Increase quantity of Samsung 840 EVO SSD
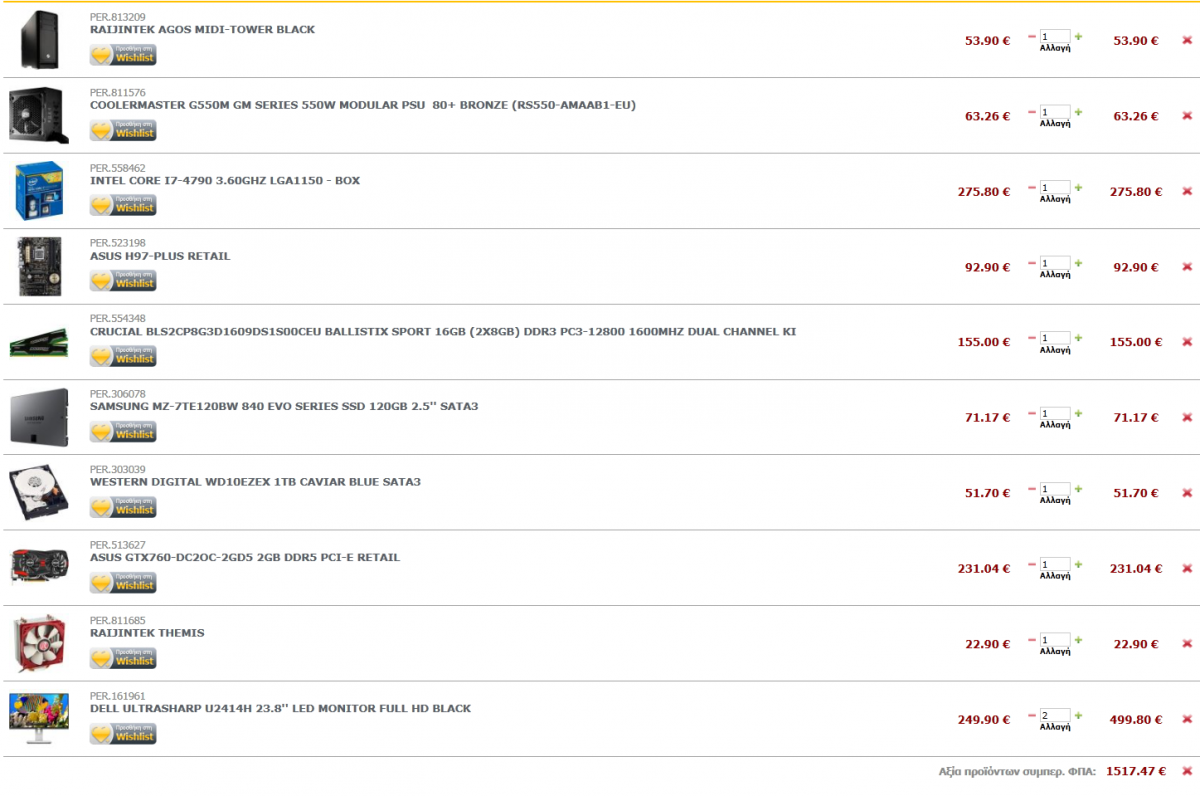Image resolution: width=1200 pixels, height=796 pixels. point(1078,413)
